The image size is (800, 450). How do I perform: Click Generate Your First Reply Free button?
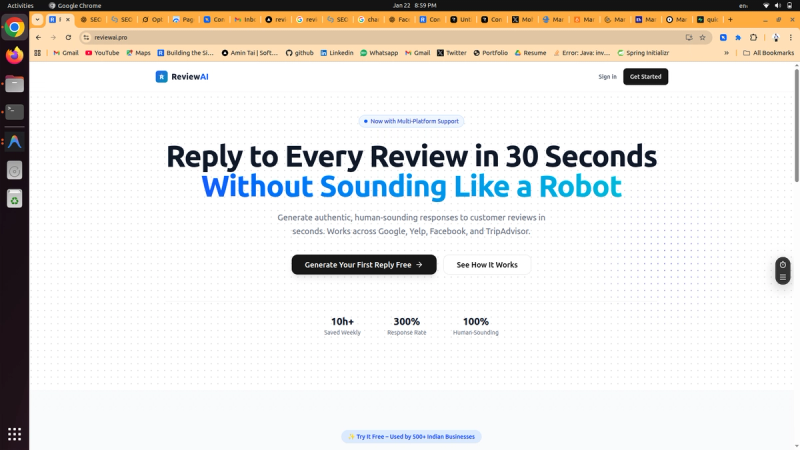point(364,265)
